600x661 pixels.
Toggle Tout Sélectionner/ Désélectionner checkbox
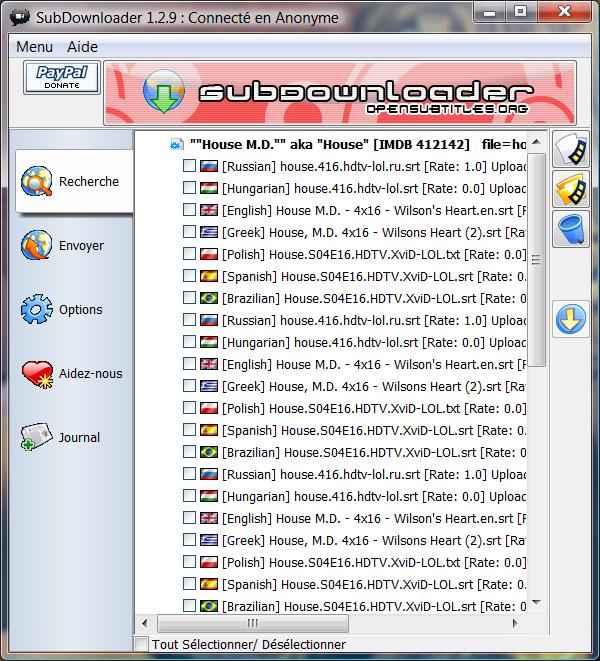pyautogui.click(x=142, y=644)
